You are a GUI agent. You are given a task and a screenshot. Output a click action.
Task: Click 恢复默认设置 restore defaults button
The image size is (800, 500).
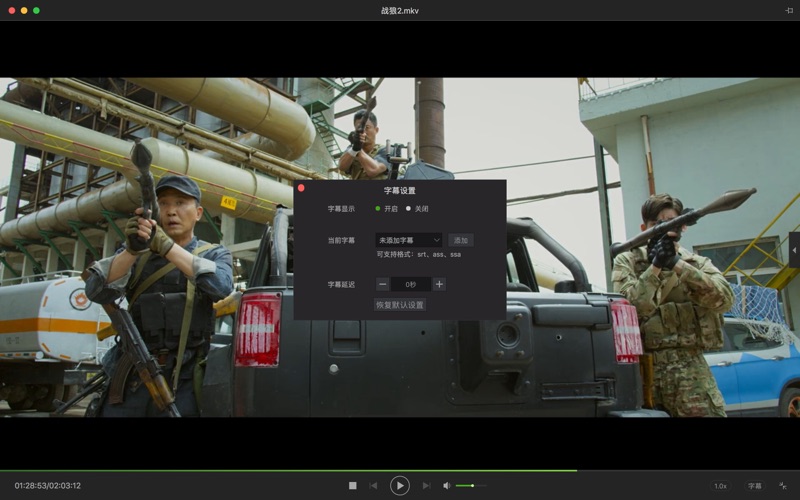(x=400, y=305)
